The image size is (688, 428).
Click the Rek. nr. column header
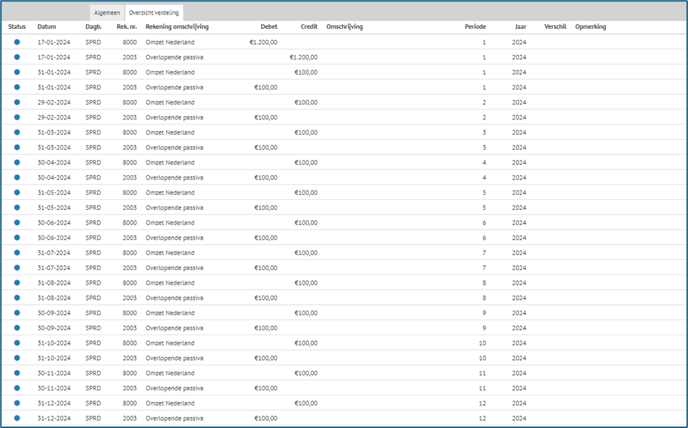coord(126,27)
